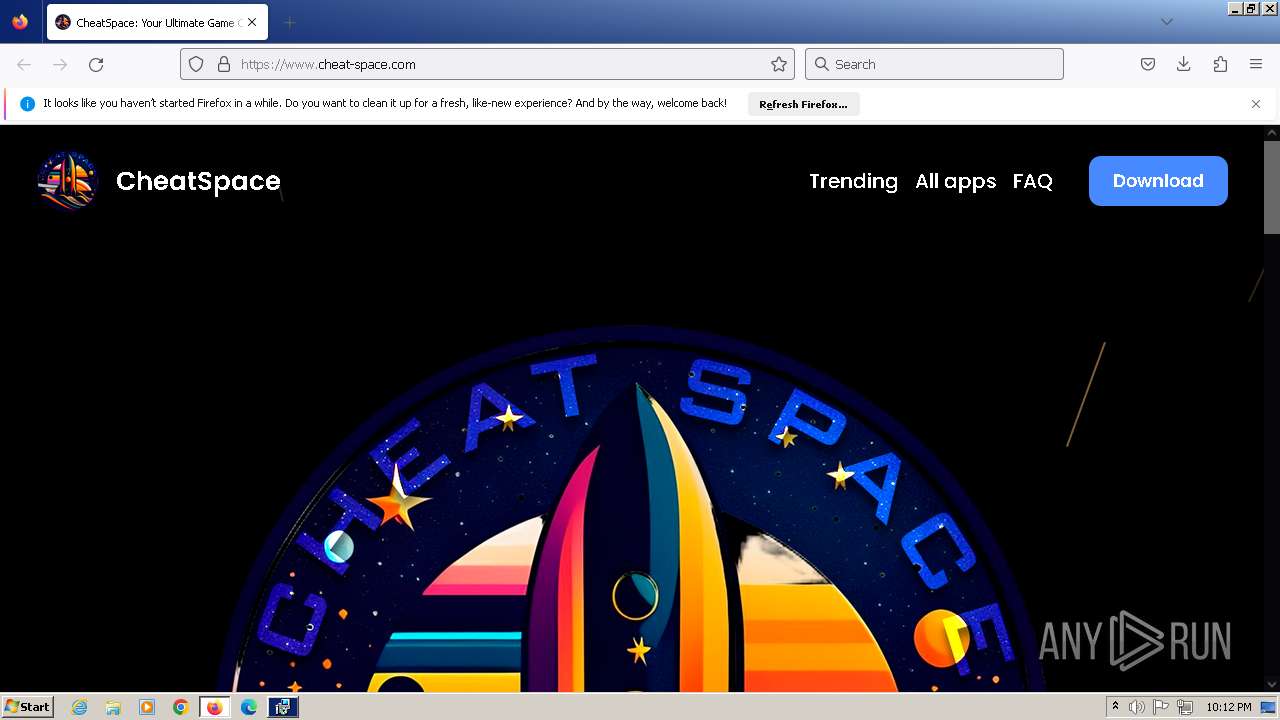The height and width of the screenshot is (720, 1280).
Task: Open a new tab with the plus button
Action: coord(289,22)
